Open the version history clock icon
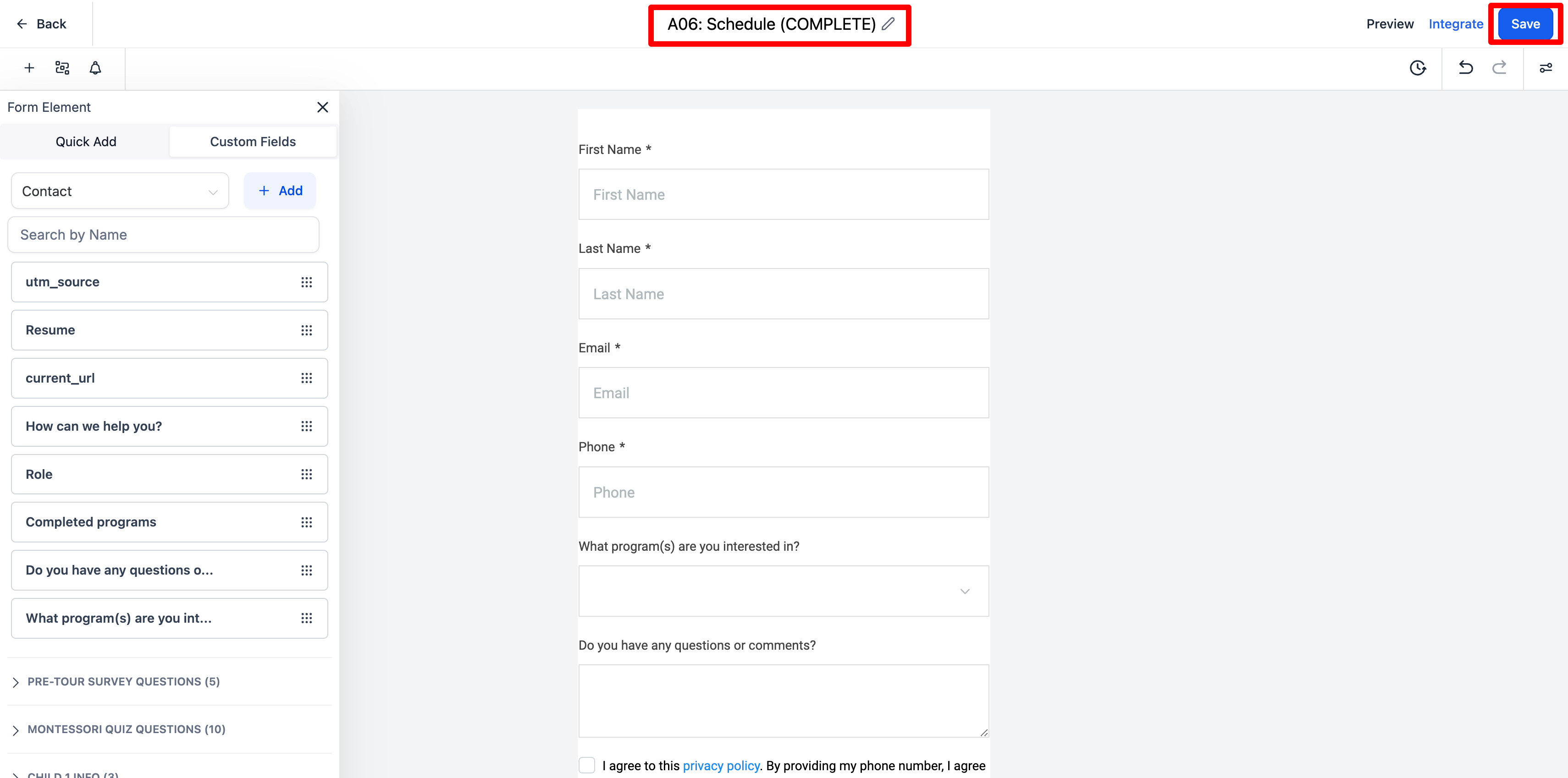Image resolution: width=1568 pixels, height=778 pixels. [1418, 67]
